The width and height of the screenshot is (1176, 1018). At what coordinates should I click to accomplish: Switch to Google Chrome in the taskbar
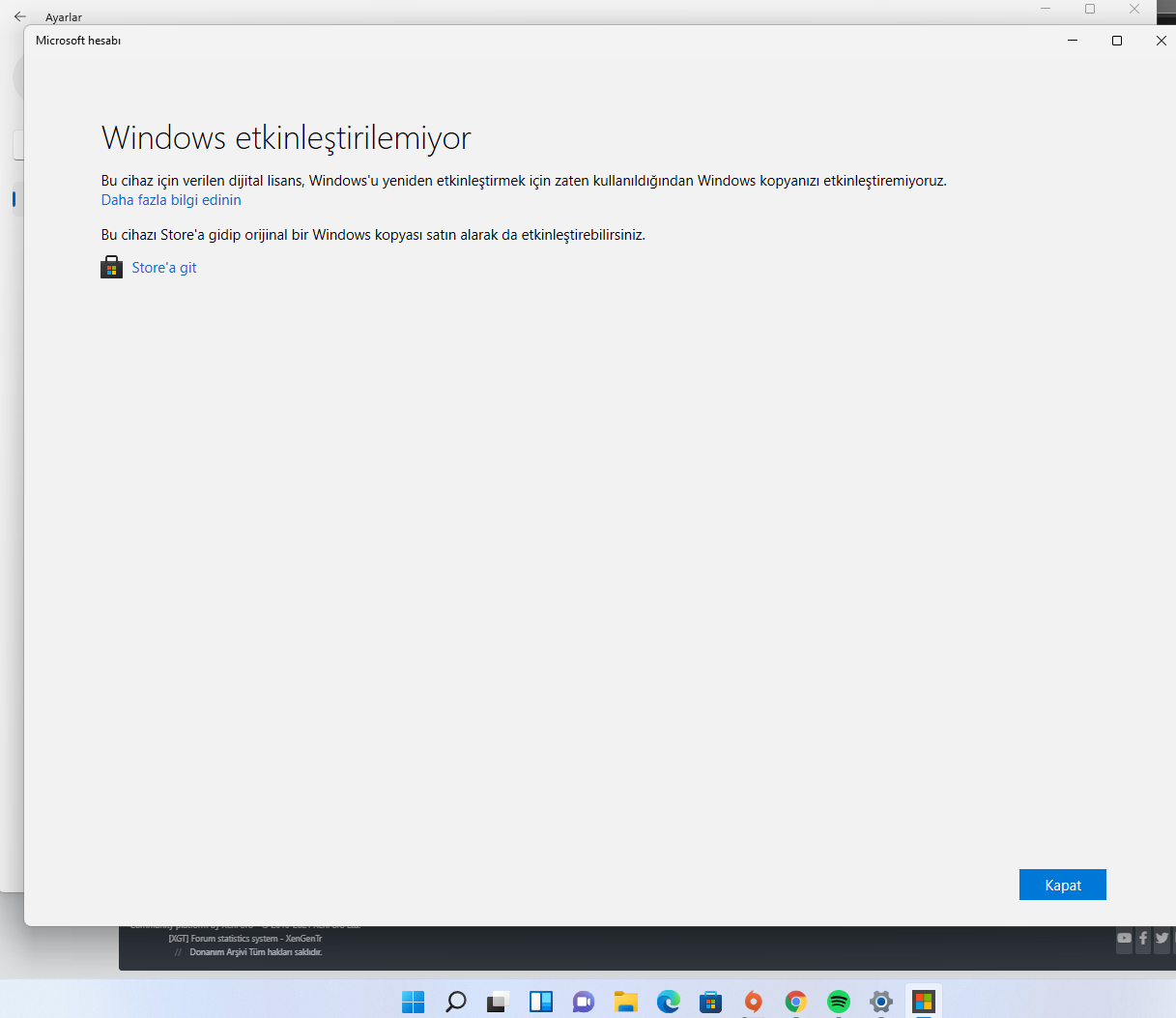795,1002
